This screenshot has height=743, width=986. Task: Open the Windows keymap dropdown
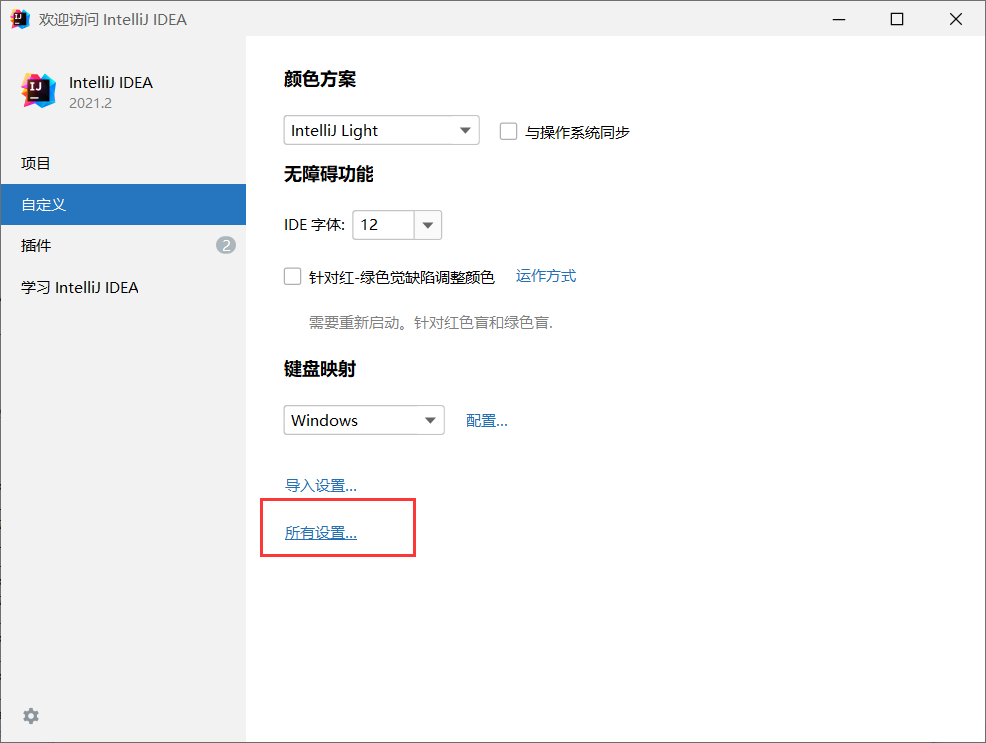point(363,420)
